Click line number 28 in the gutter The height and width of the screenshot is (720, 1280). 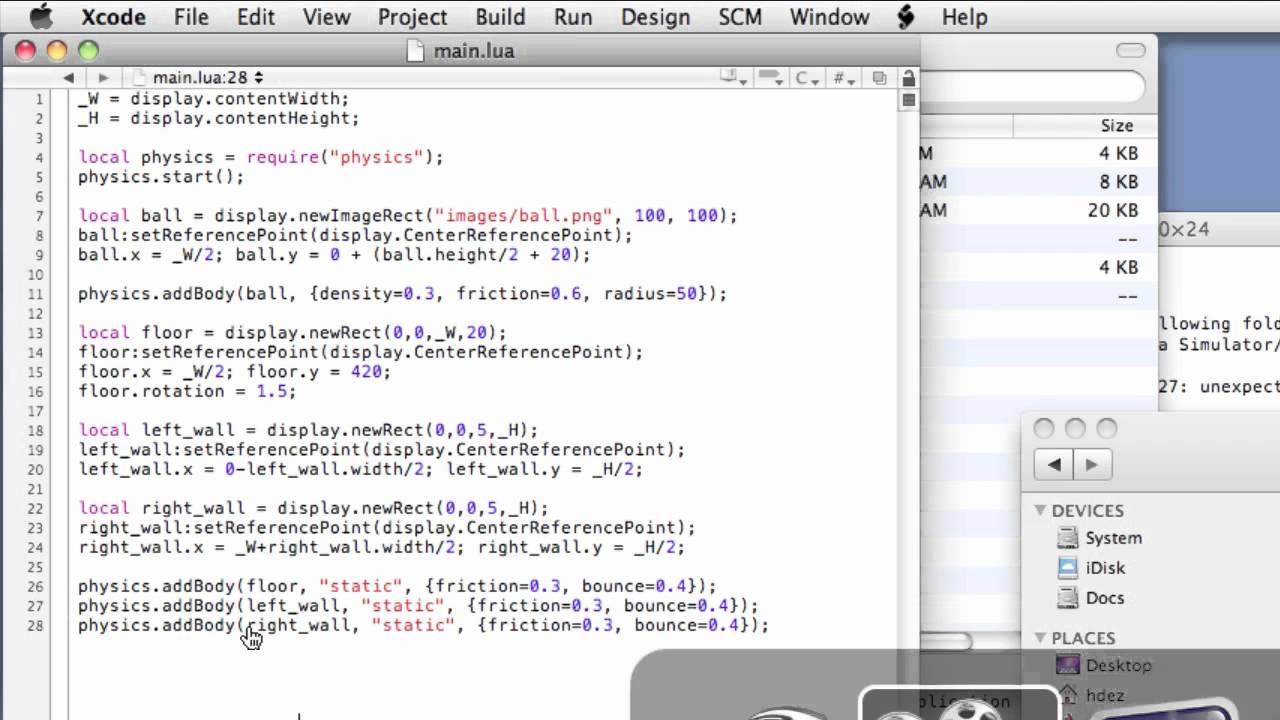click(x=36, y=626)
